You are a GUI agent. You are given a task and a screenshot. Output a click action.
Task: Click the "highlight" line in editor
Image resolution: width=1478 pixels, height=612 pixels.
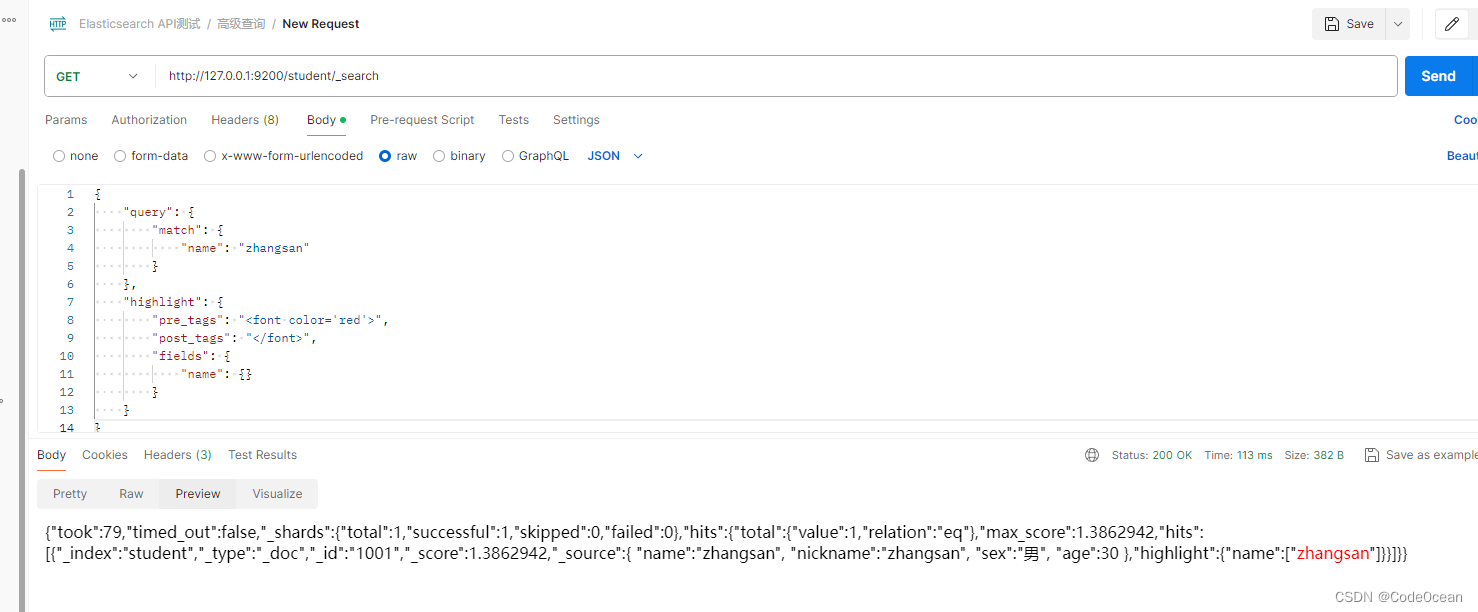click(173, 302)
